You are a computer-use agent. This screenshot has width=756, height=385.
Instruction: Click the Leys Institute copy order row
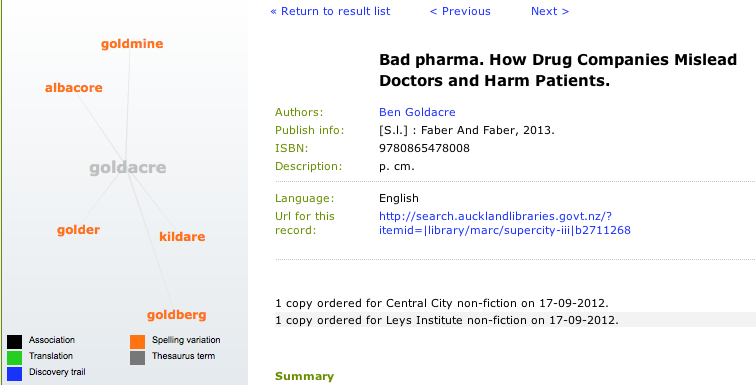[515, 319]
